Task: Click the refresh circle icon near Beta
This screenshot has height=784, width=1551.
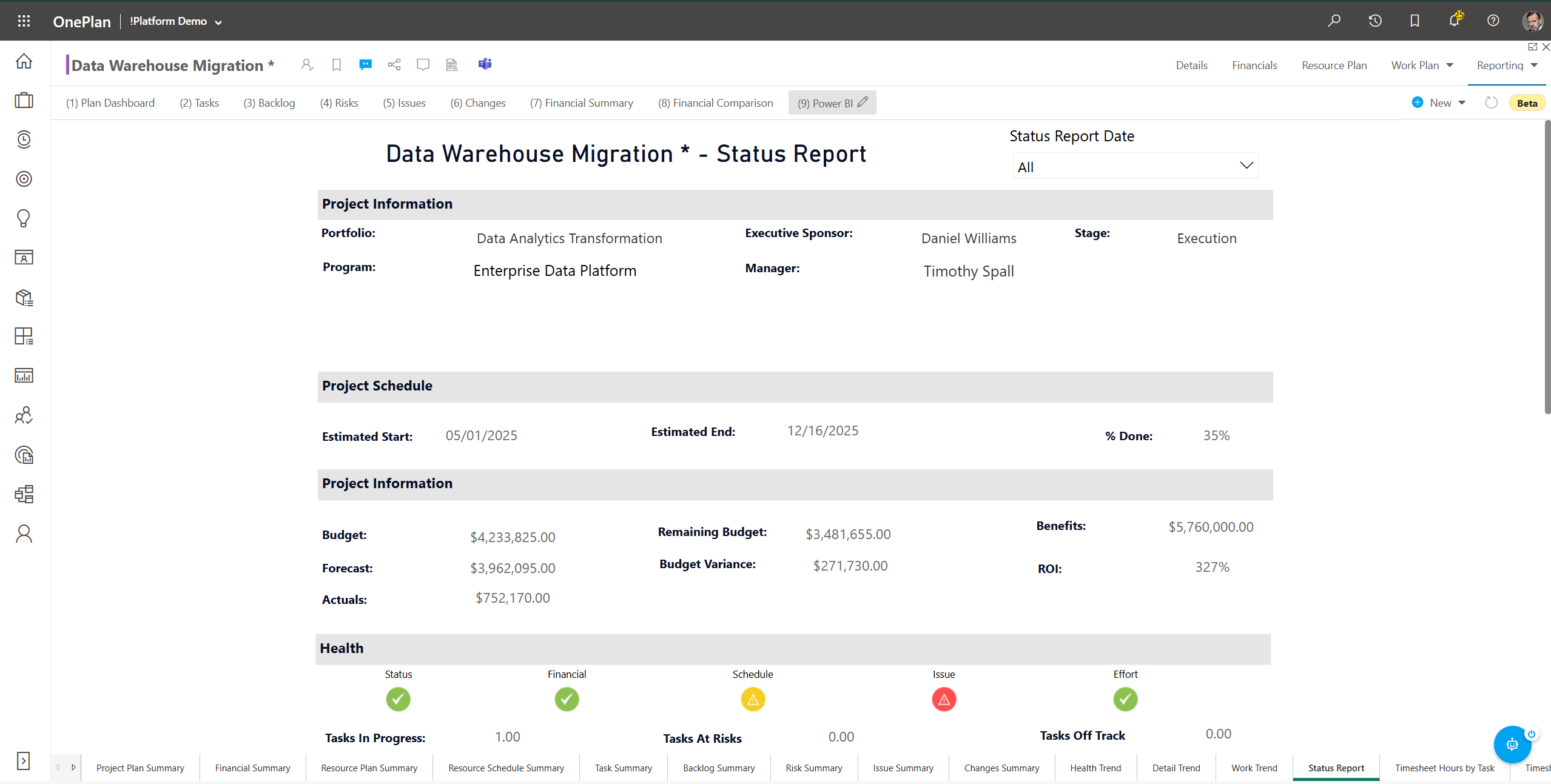Action: [1491, 102]
